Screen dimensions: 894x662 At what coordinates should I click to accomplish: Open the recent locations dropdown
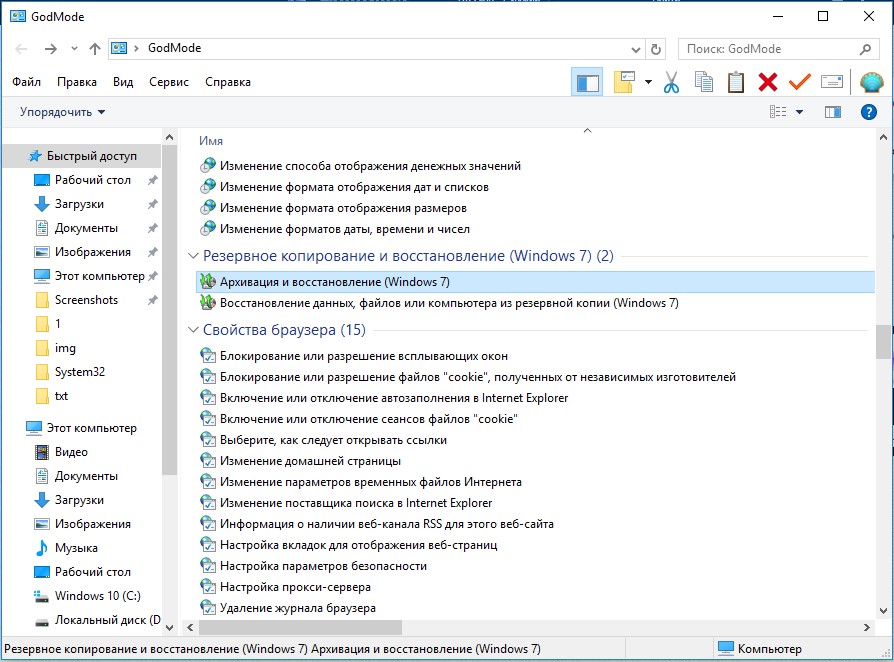[x=74, y=49]
